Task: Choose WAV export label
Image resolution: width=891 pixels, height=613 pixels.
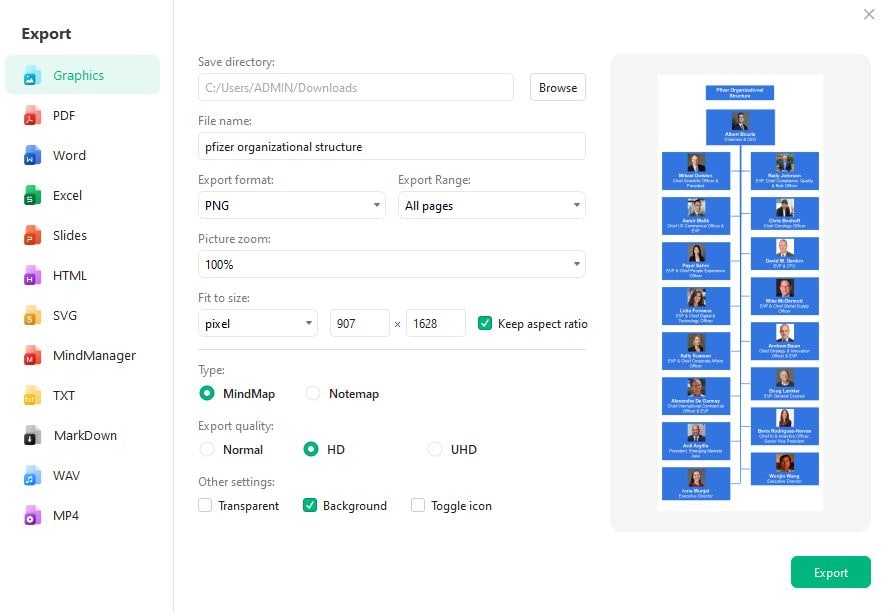Action: click(x=66, y=476)
